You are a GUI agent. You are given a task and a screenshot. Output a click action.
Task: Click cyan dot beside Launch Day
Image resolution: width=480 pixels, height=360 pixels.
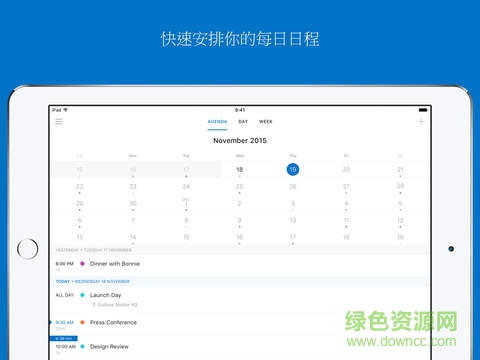coord(82,295)
